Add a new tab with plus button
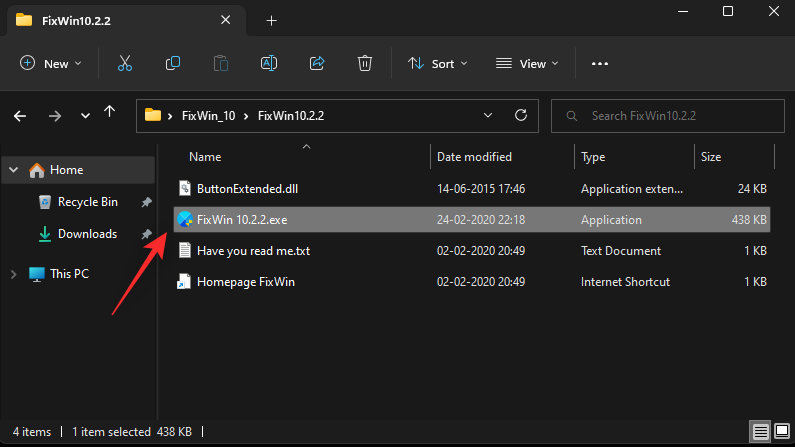 271,20
